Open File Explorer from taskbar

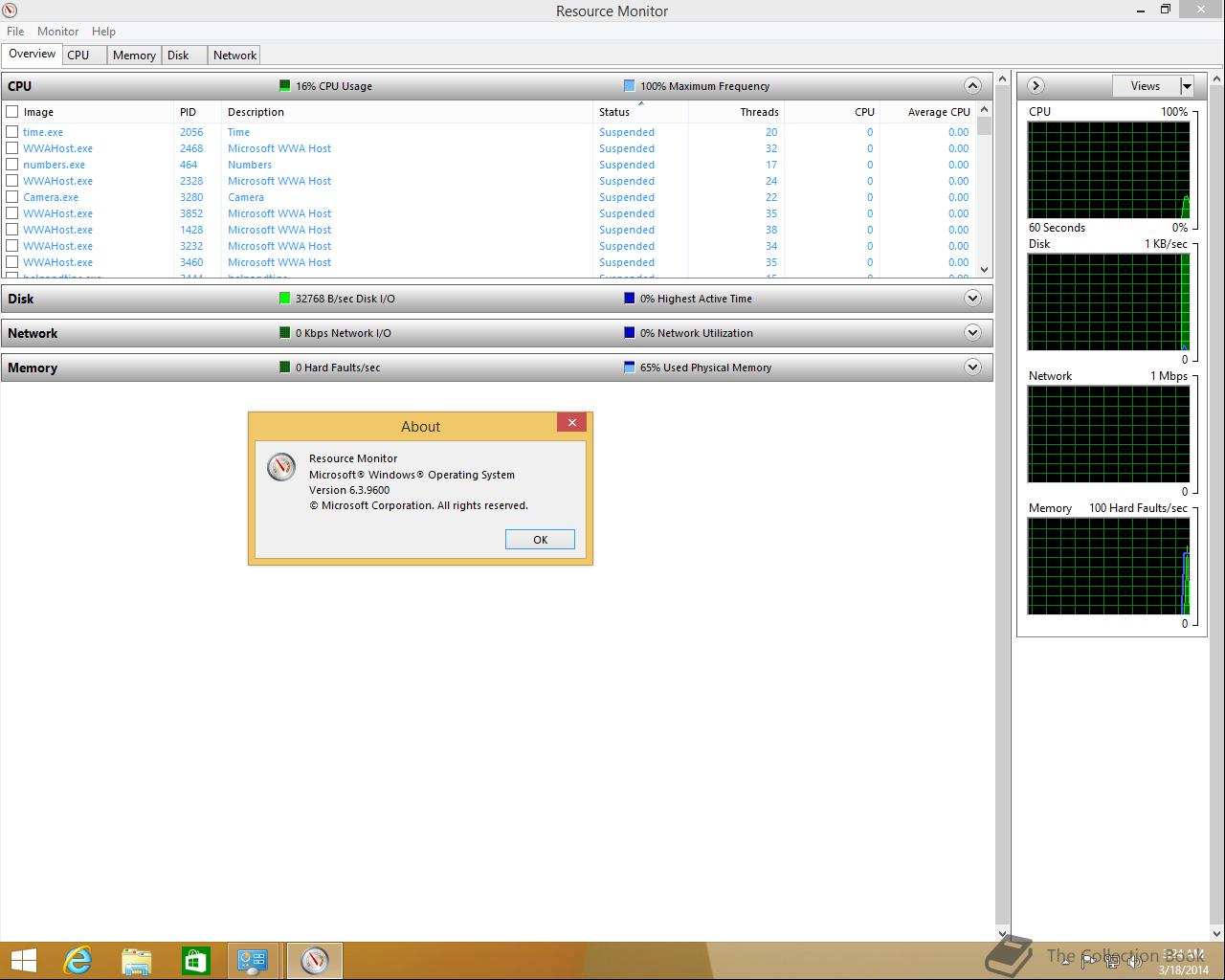137,960
